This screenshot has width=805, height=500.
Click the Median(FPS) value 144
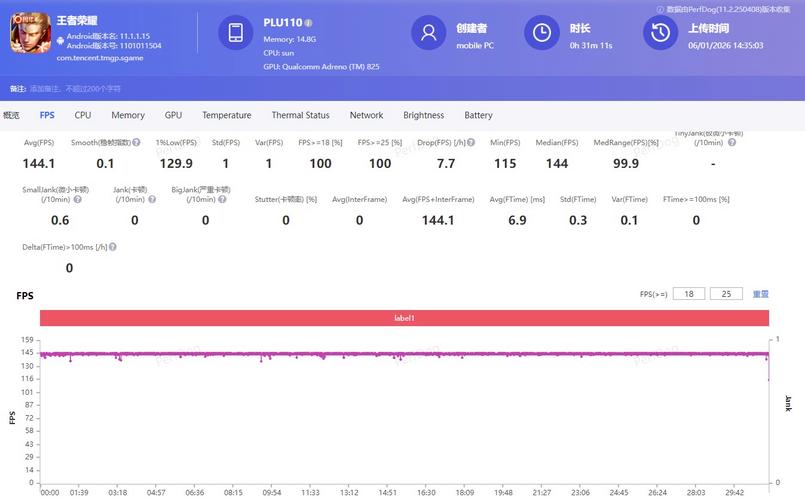pyautogui.click(x=557, y=163)
